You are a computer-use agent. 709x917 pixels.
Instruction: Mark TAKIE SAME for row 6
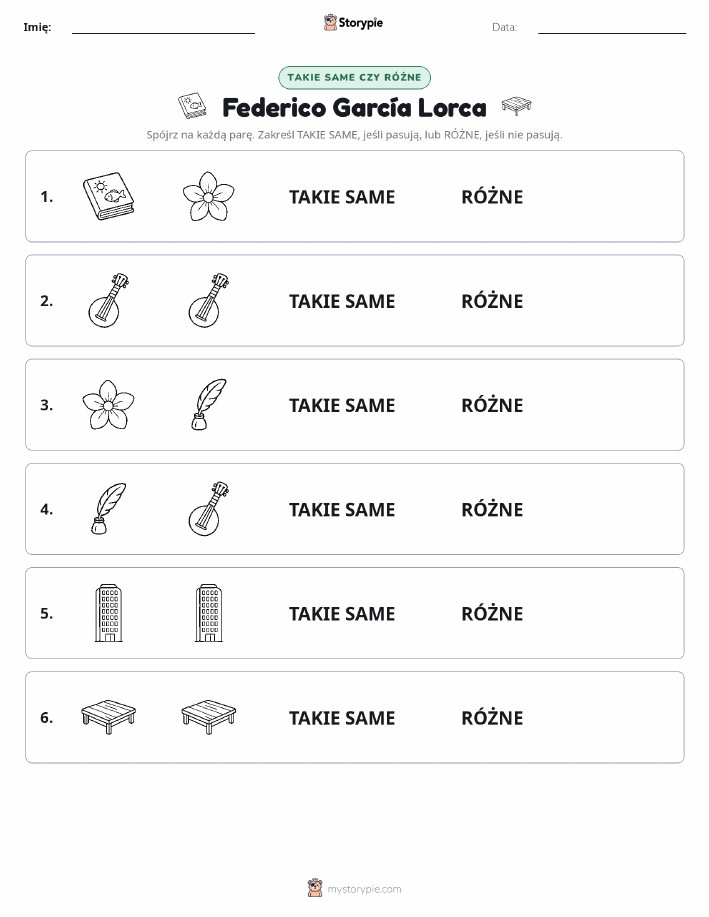[342, 718]
